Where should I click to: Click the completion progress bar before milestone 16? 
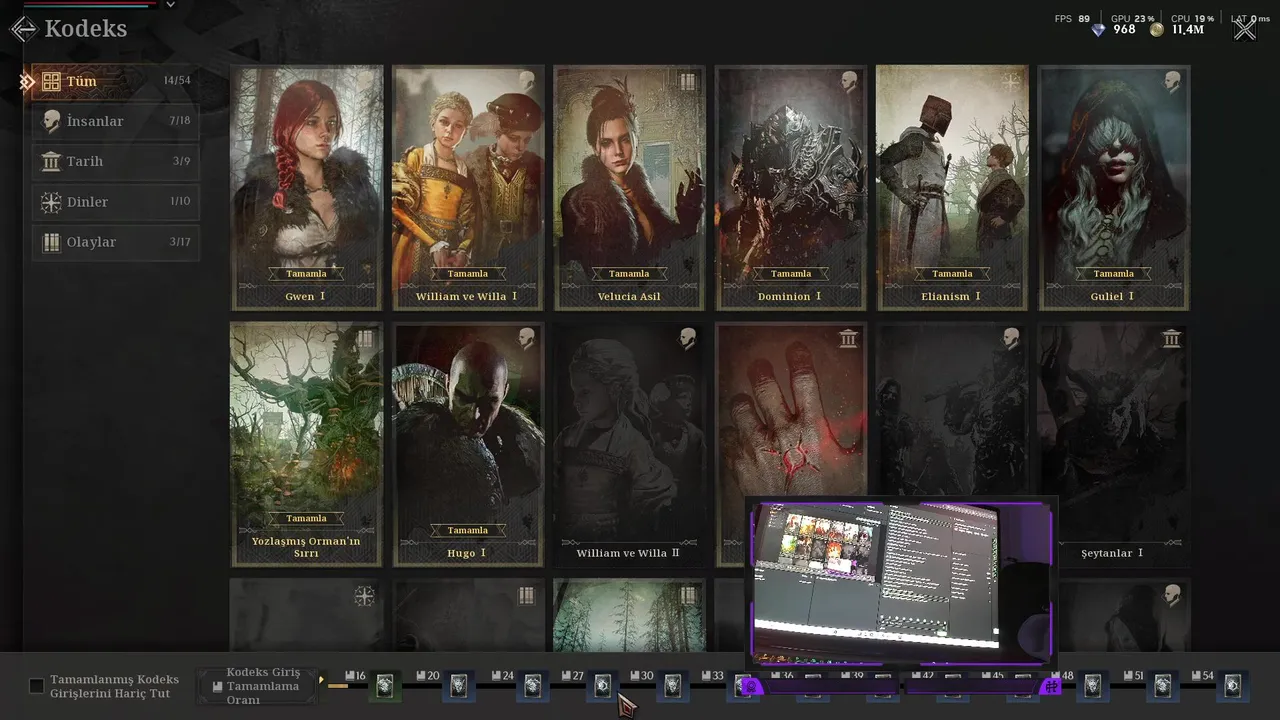pos(338,686)
